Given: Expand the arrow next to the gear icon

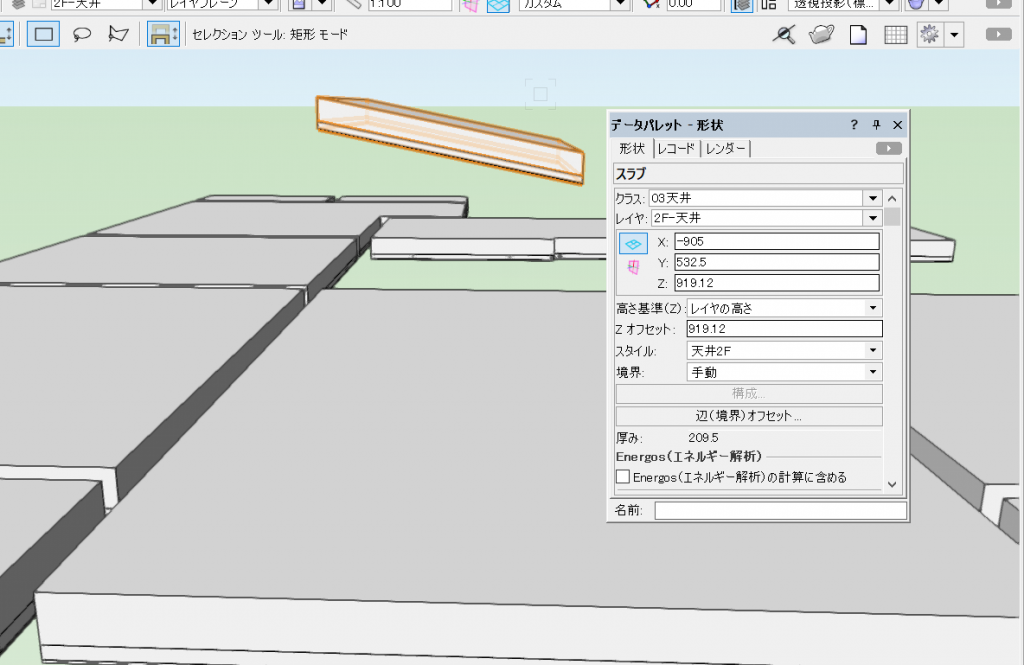Looking at the screenshot, I should tap(954, 35).
